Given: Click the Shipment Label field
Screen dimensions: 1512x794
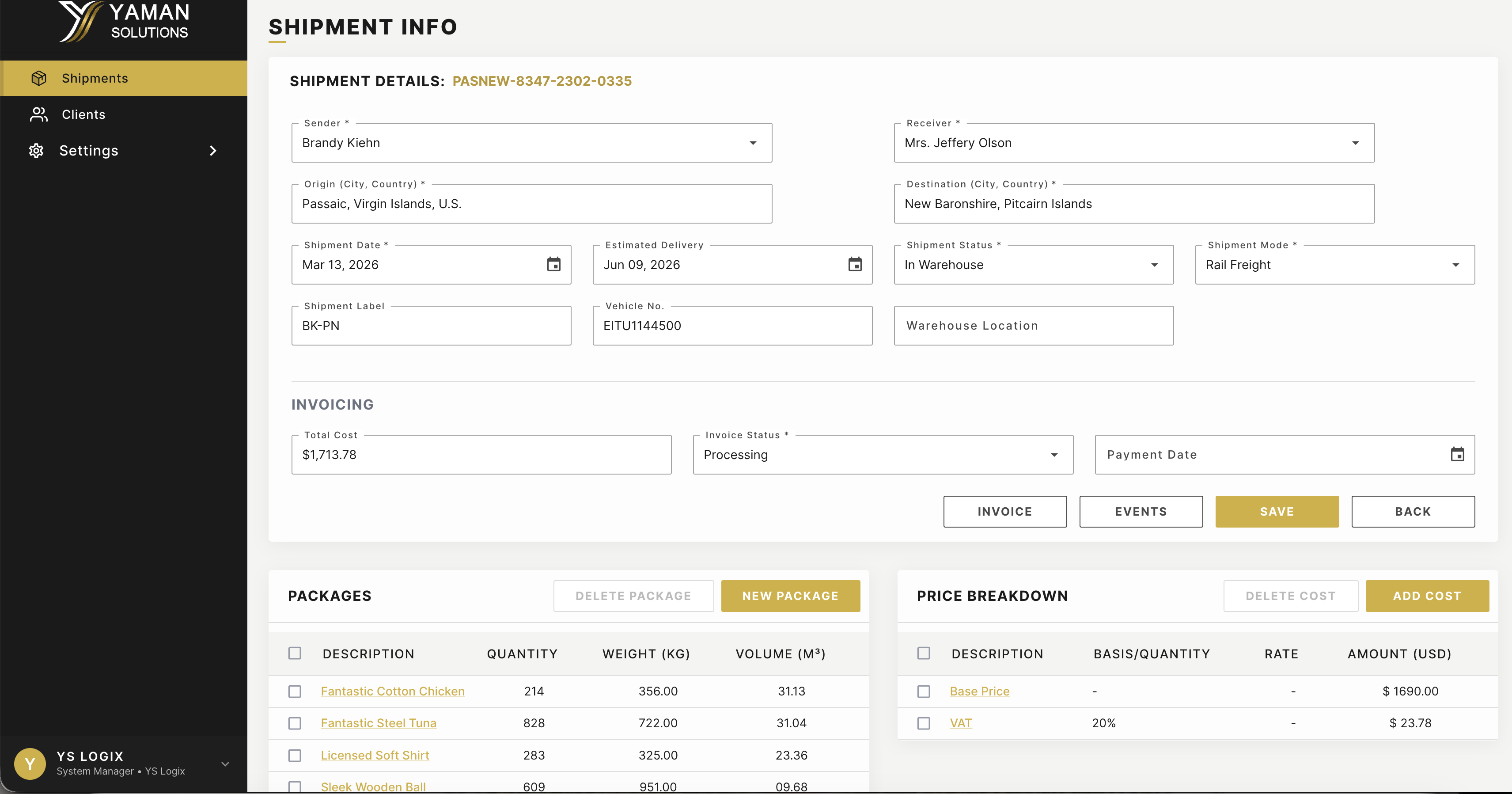Looking at the screenshot, I should [x=432, y=325].
